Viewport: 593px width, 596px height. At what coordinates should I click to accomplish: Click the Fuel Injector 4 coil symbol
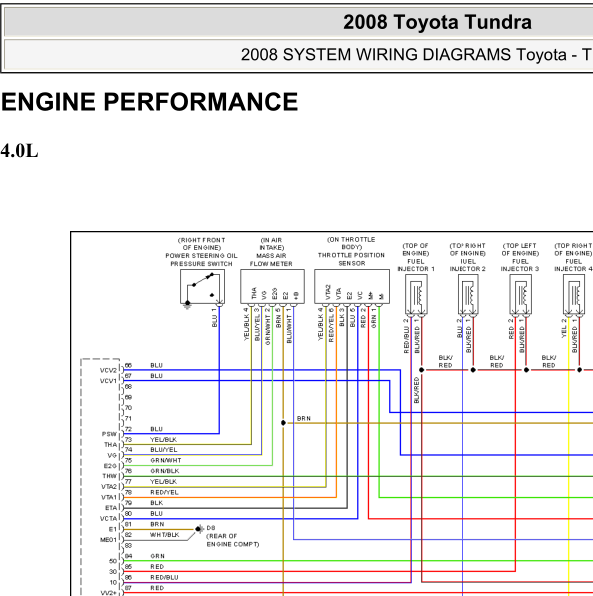(x=574, y=295)
